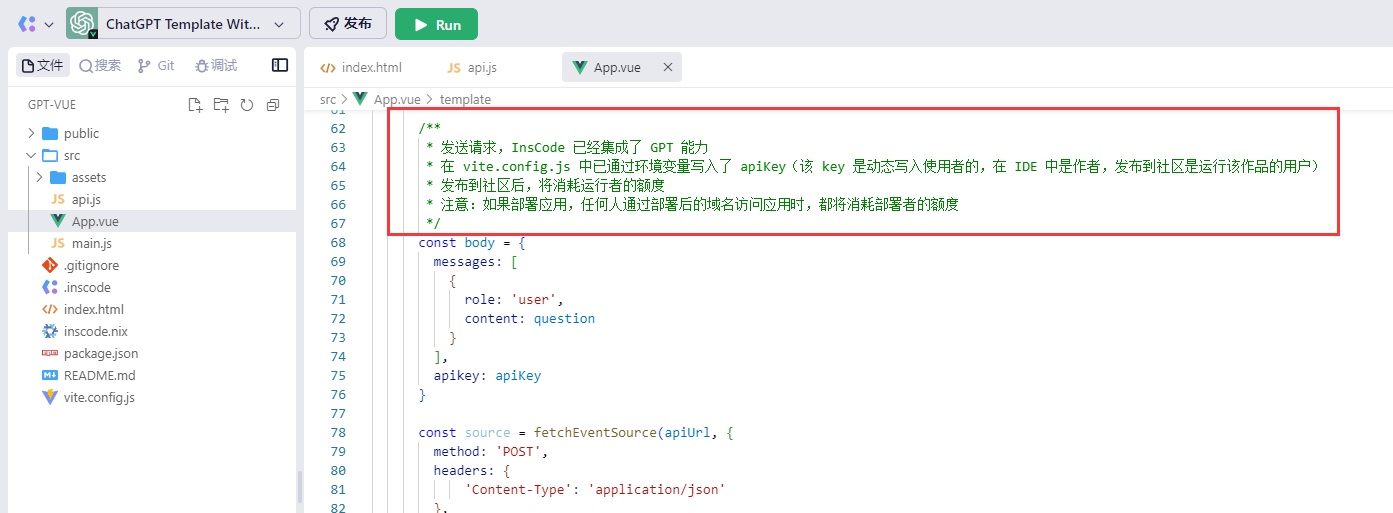Open the vite.config.js file
Screen dimensions: 1393x513
coord(152,397)
